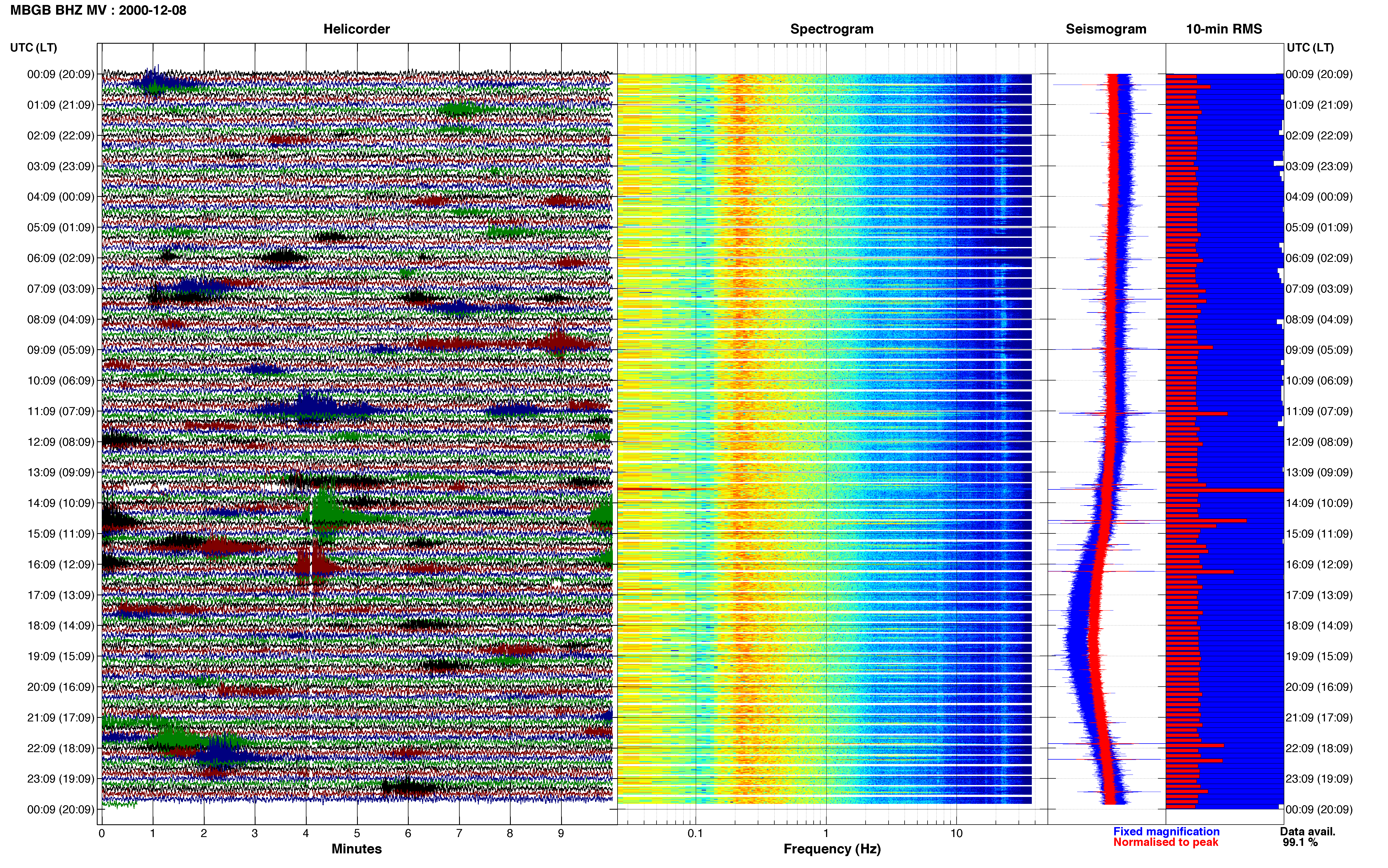Click the helicorder minute tick 9
The height and width of the screenshot is (868, 1388).
[x=561, y=833]
